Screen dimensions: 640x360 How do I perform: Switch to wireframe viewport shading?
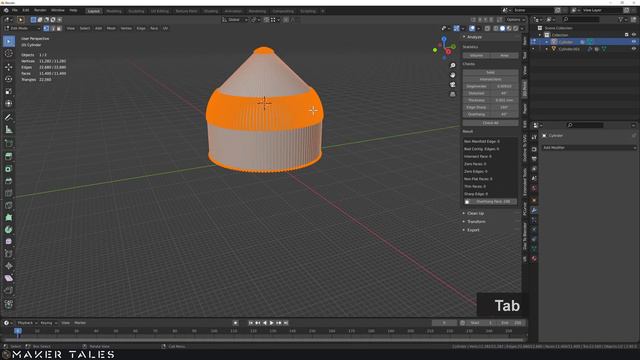[x=496, y=28]
